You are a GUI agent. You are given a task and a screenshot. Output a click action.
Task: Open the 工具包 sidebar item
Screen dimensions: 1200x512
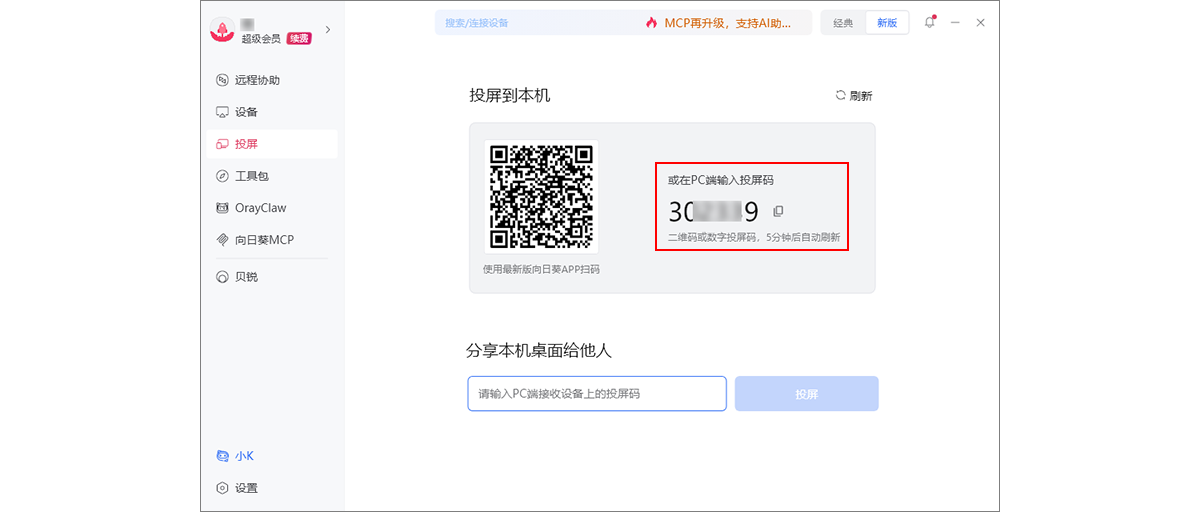272,176
